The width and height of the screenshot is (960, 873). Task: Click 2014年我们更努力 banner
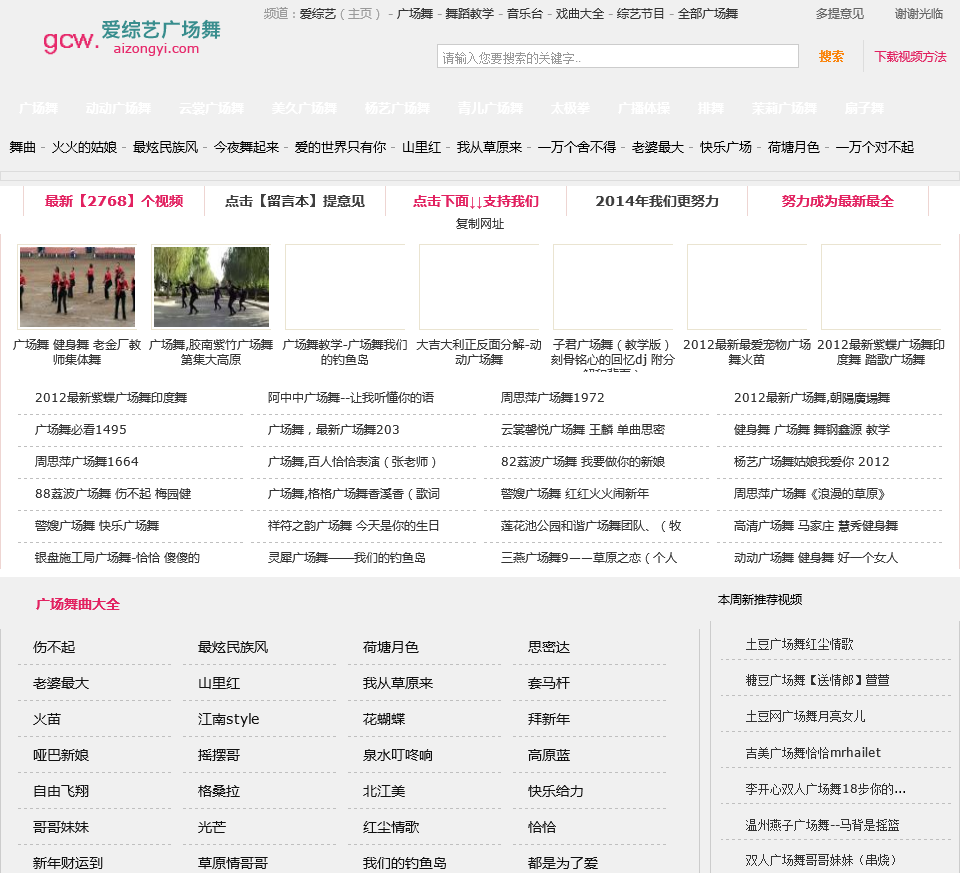coord(657,201)
